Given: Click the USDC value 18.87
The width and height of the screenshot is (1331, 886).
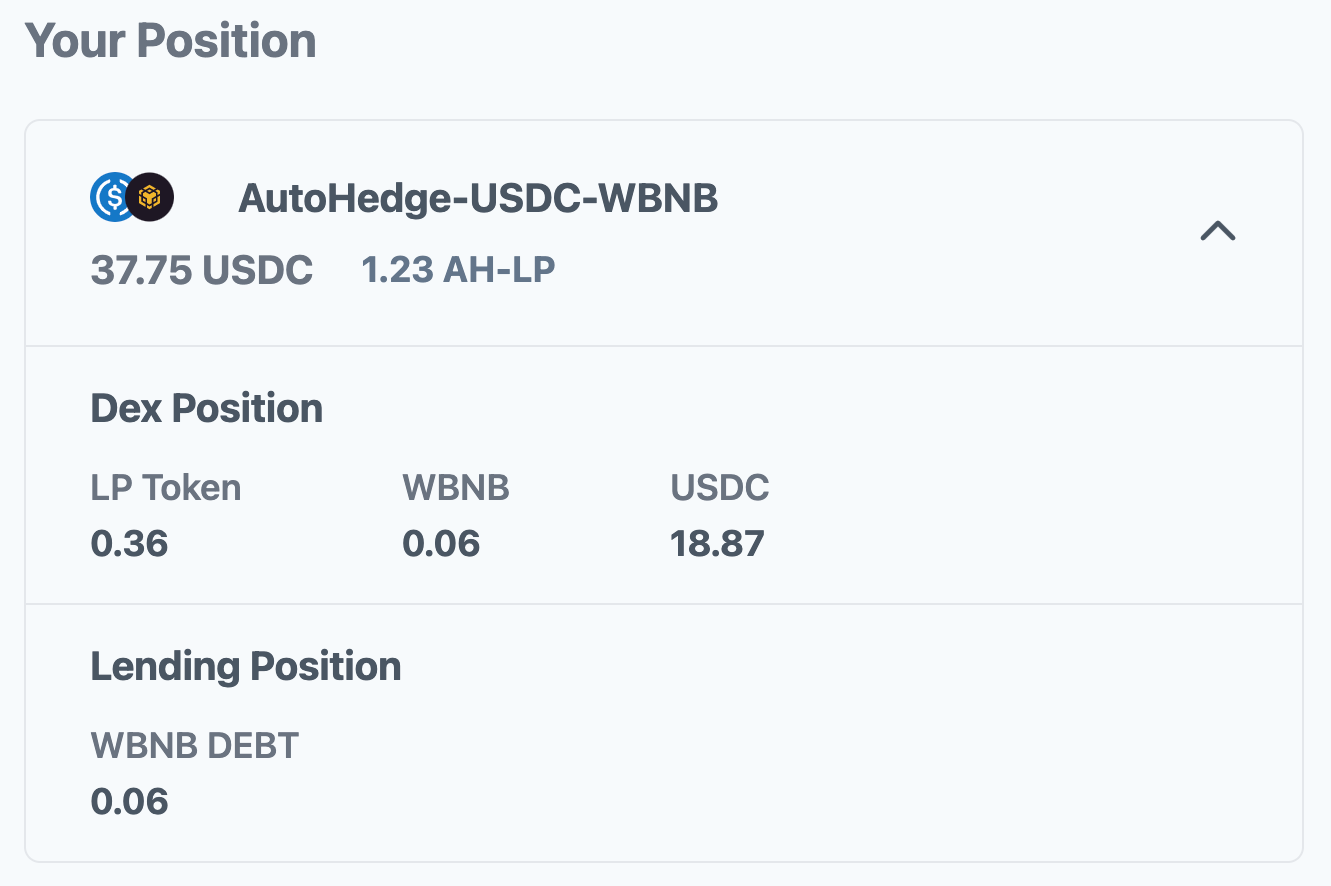Looking at the screenshot, I should [x=717, y=544].
